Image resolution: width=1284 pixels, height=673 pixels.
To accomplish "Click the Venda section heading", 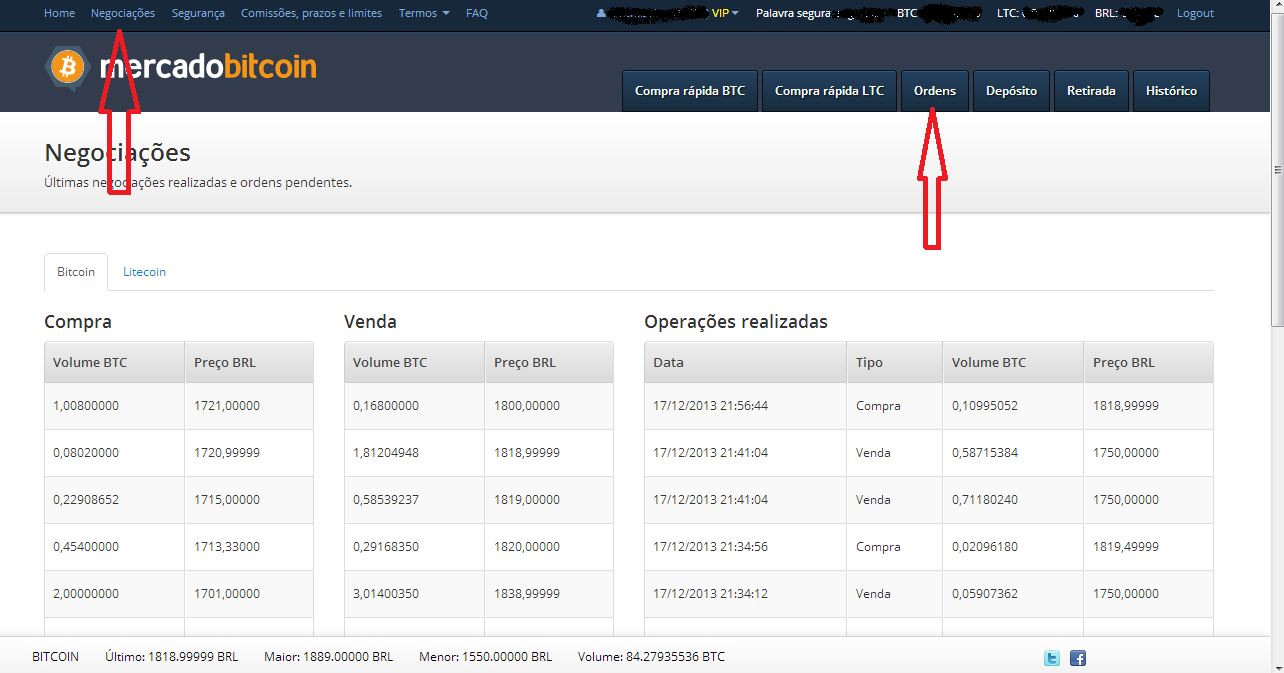I will [x=370, y=322].
